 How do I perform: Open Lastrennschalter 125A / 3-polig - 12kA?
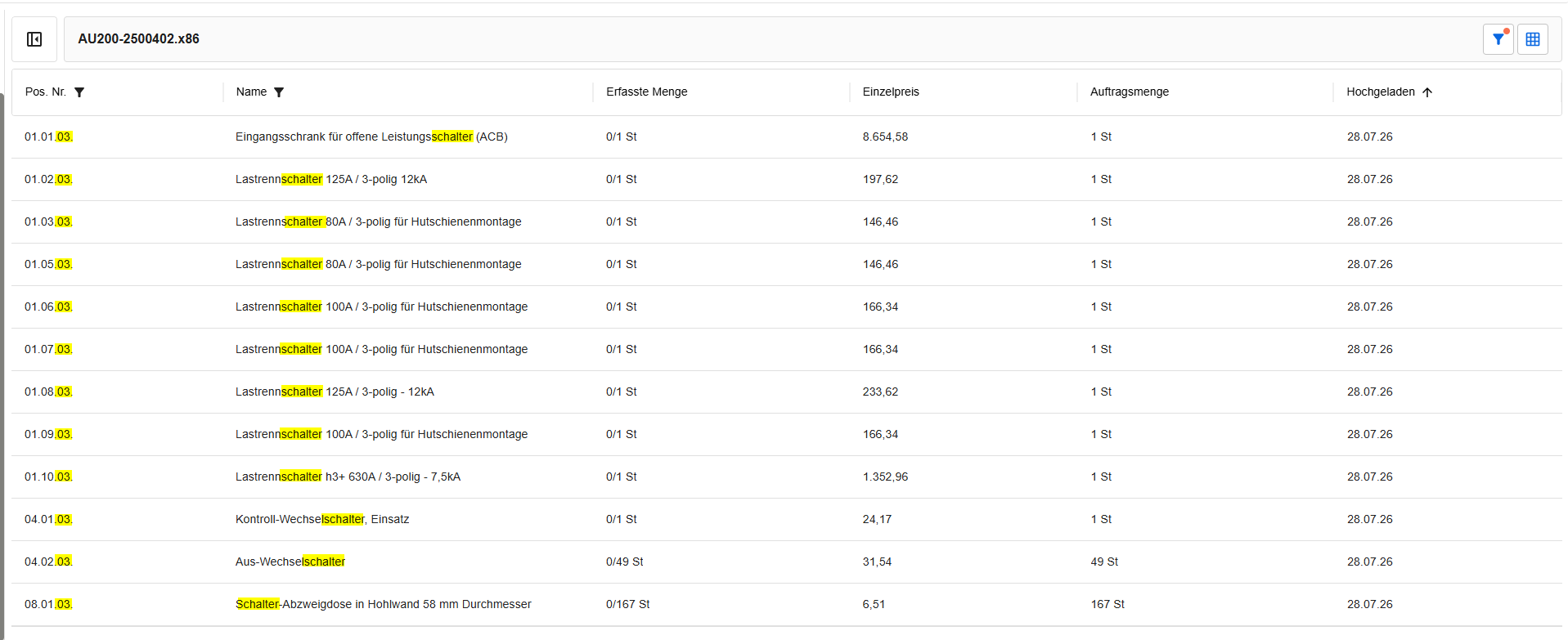[335, 392]
